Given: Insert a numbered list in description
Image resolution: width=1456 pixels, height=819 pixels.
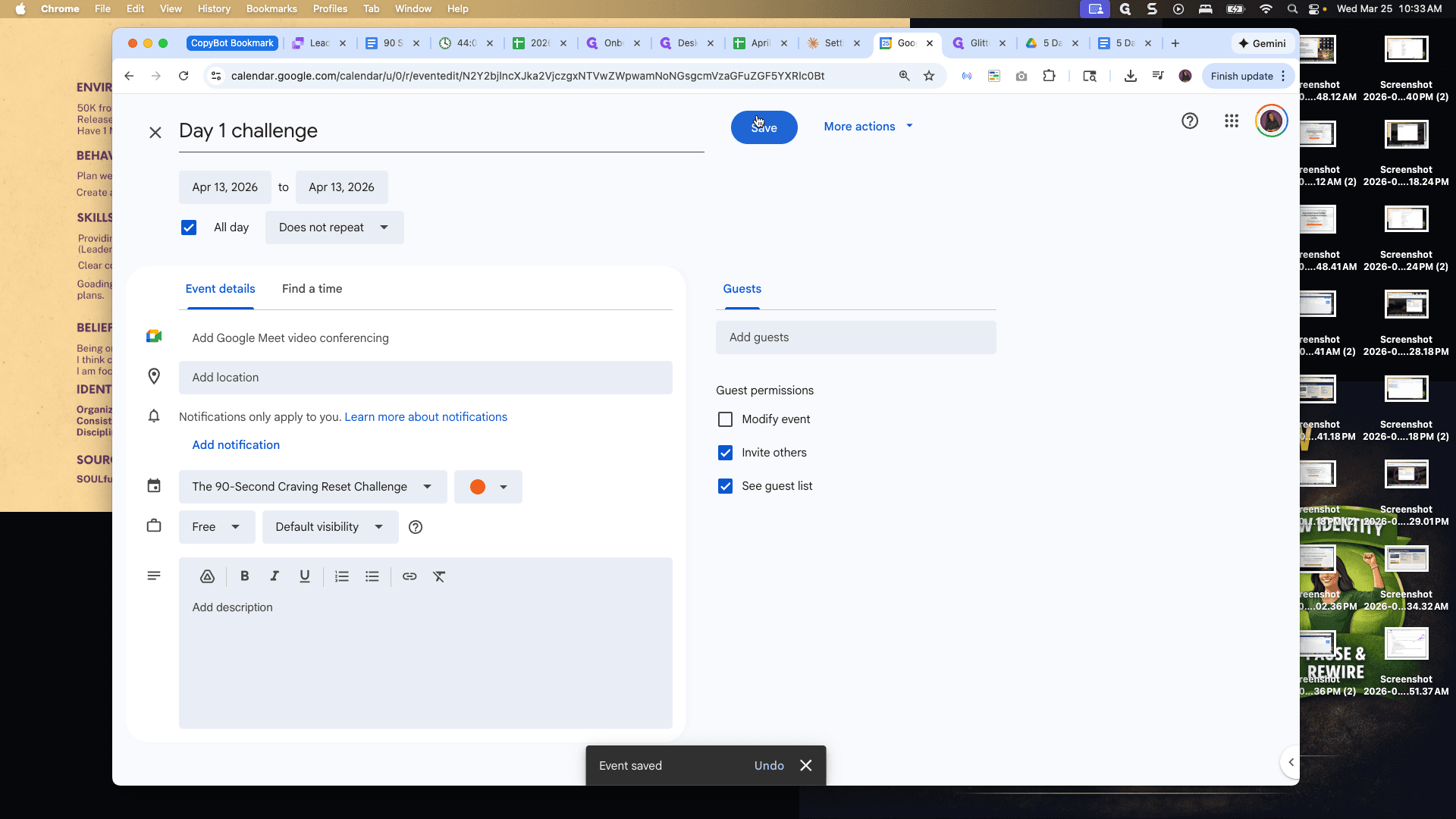Looking at the screenshot, I should (x=342, y=576).
